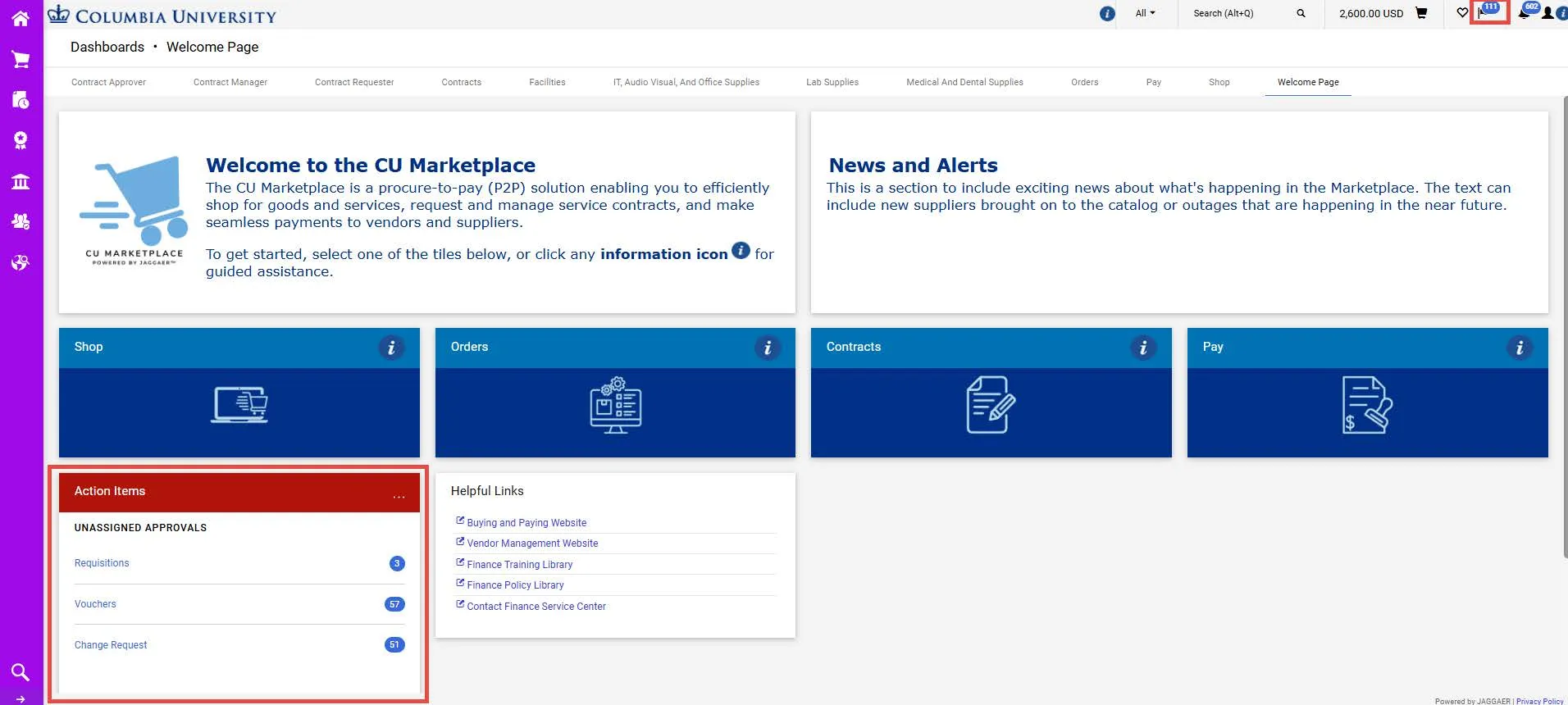The image size is (1568, 705).
Task: Select the Welcome Page tab
Action: (x=1308, y=82)
